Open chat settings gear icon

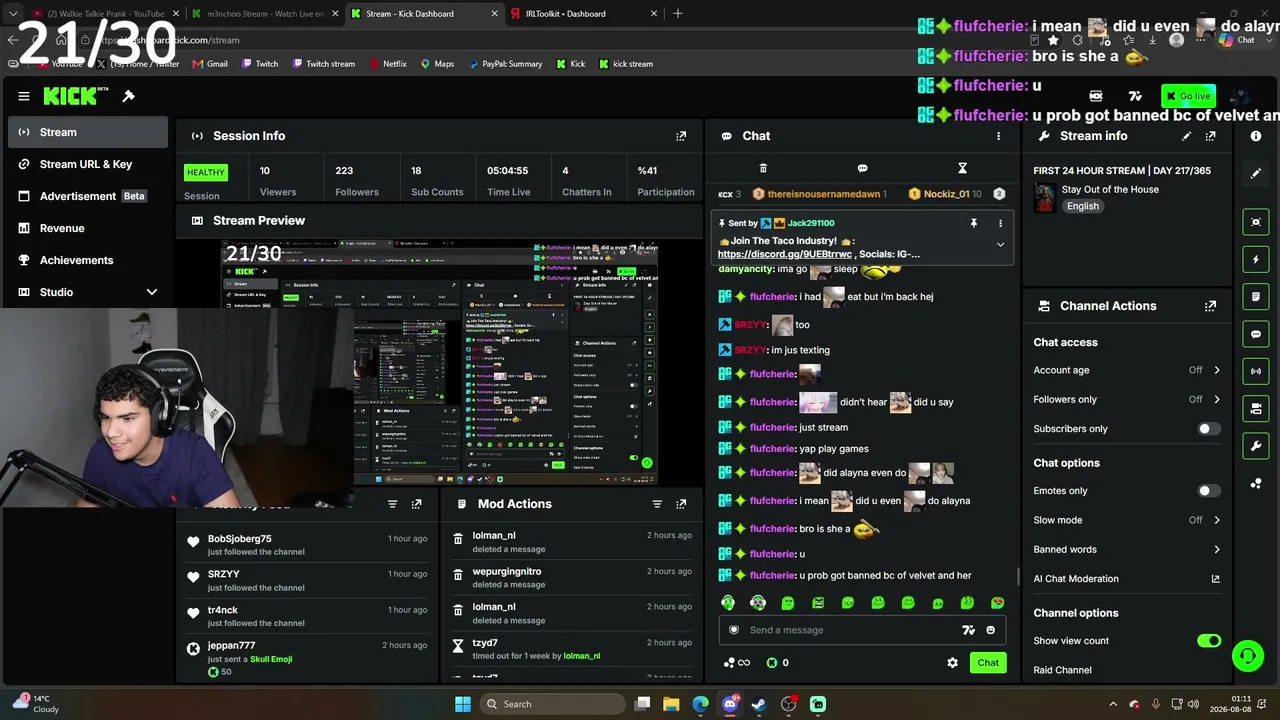tap(952, 662)
